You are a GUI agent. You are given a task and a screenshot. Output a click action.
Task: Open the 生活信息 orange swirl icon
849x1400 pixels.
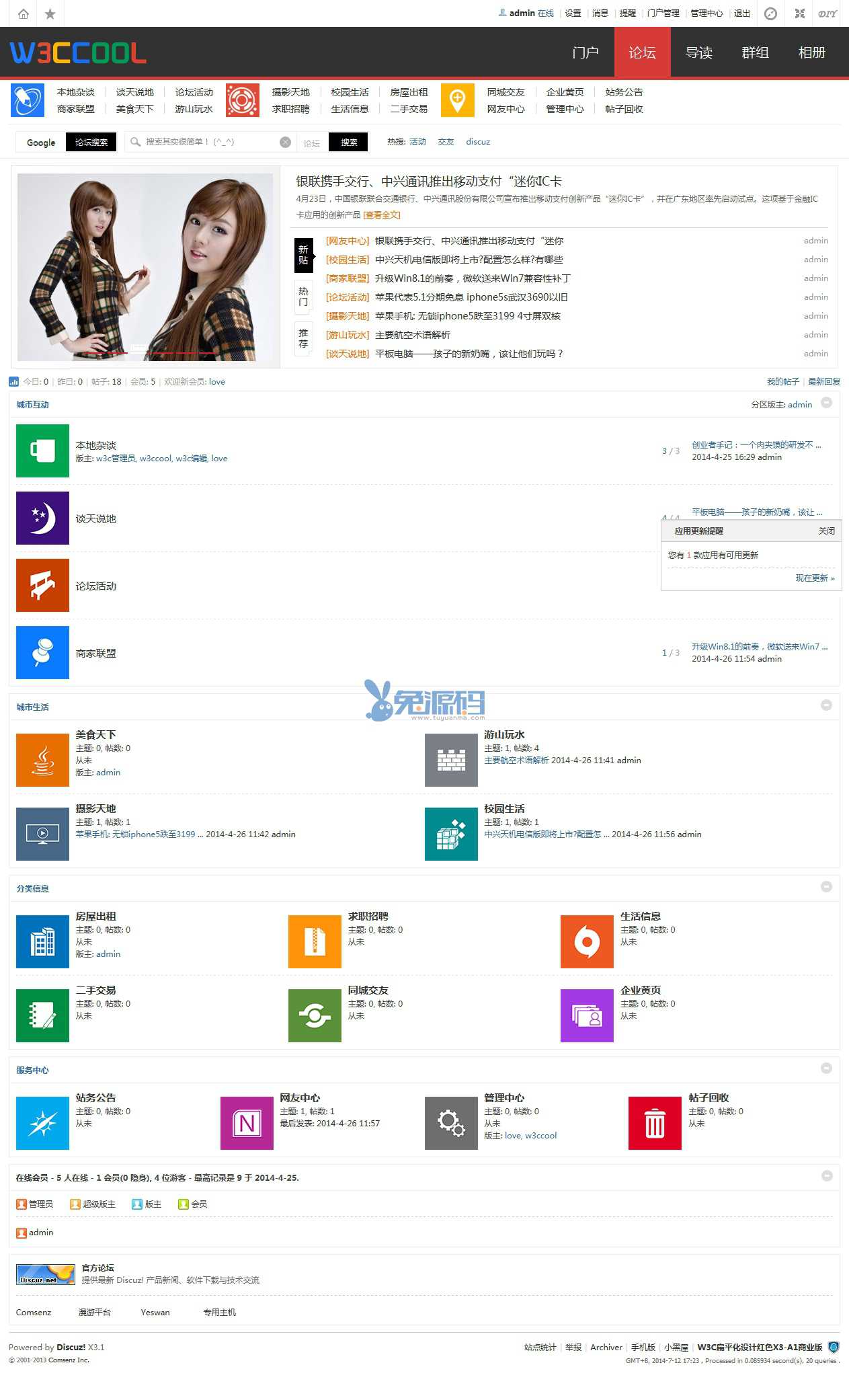587,941
